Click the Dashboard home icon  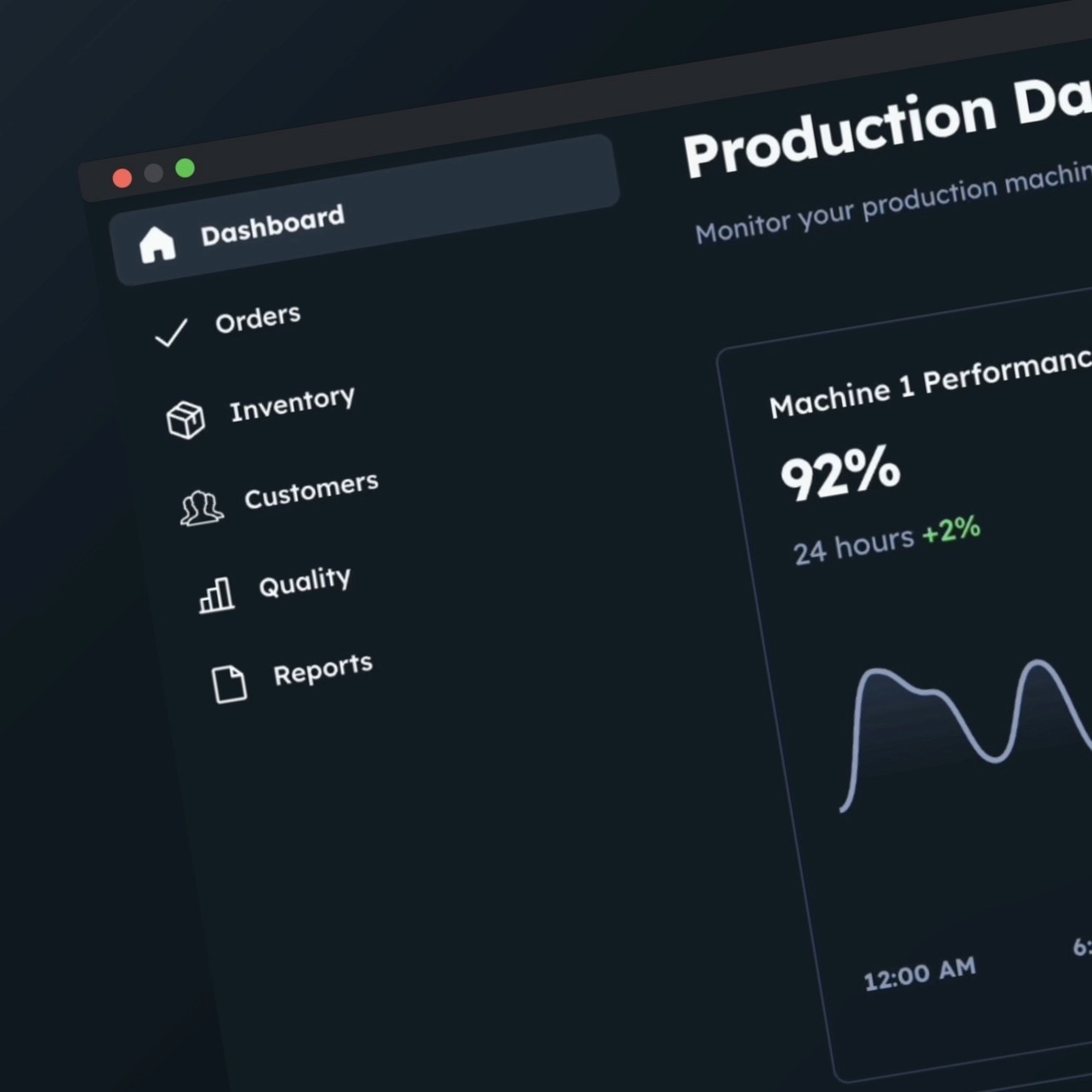point(156,245)
